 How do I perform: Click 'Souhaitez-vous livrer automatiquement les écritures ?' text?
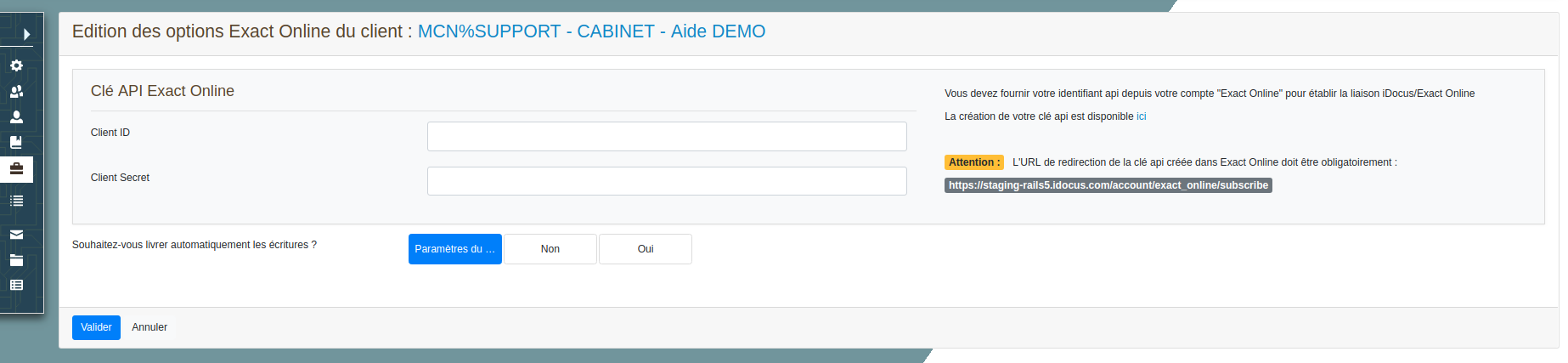[195, 245]
